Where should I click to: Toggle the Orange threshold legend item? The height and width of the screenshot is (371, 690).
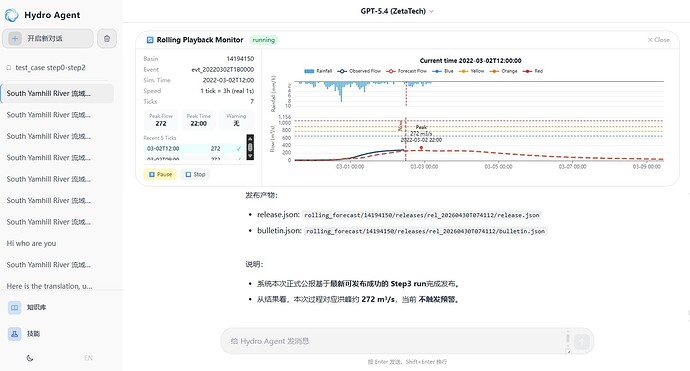(x=503, y=71)
